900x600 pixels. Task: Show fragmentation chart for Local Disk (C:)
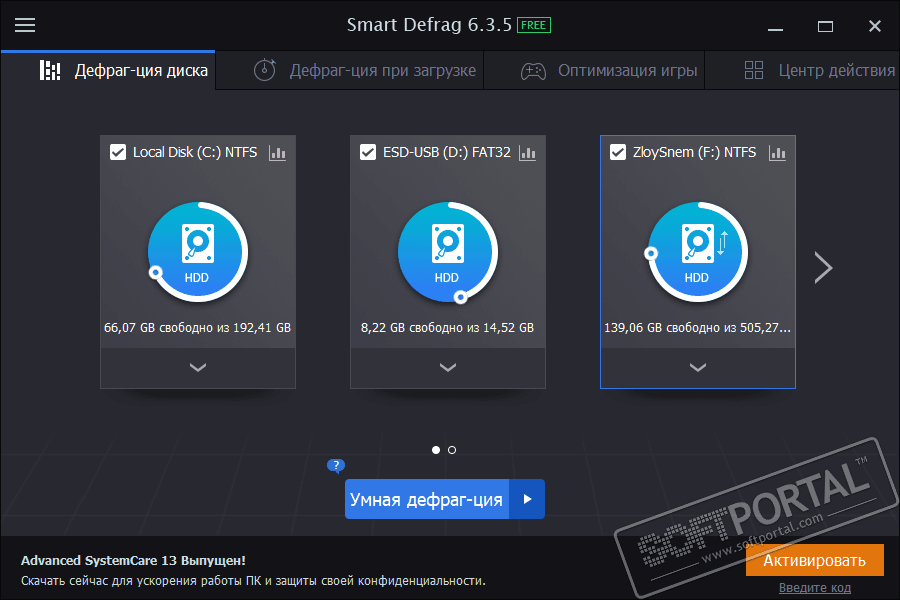(277, 153)
